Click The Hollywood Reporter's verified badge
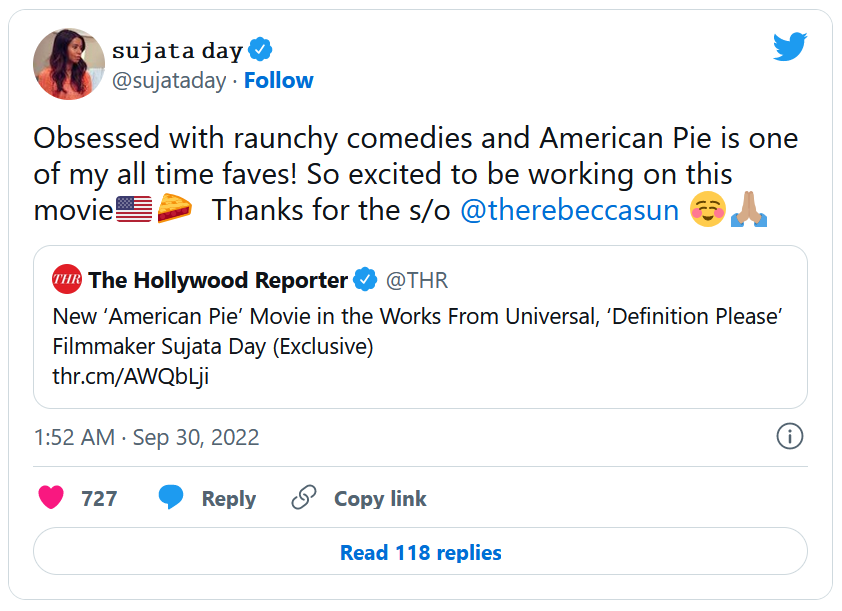The width and height of the screenshot is (842, 611). tap(366, 280)
